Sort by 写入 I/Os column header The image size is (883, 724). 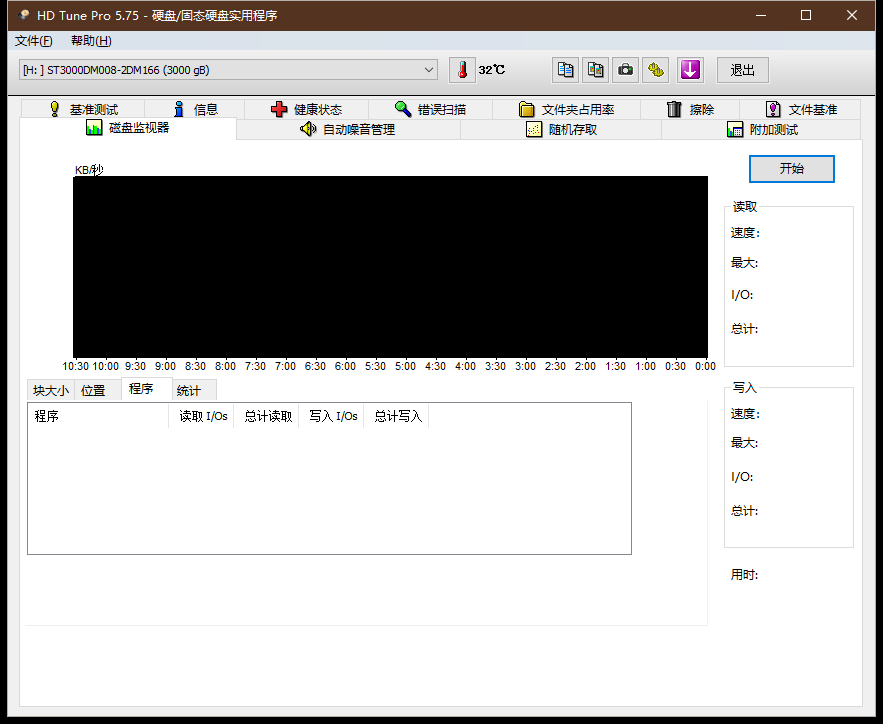point(332,416)
